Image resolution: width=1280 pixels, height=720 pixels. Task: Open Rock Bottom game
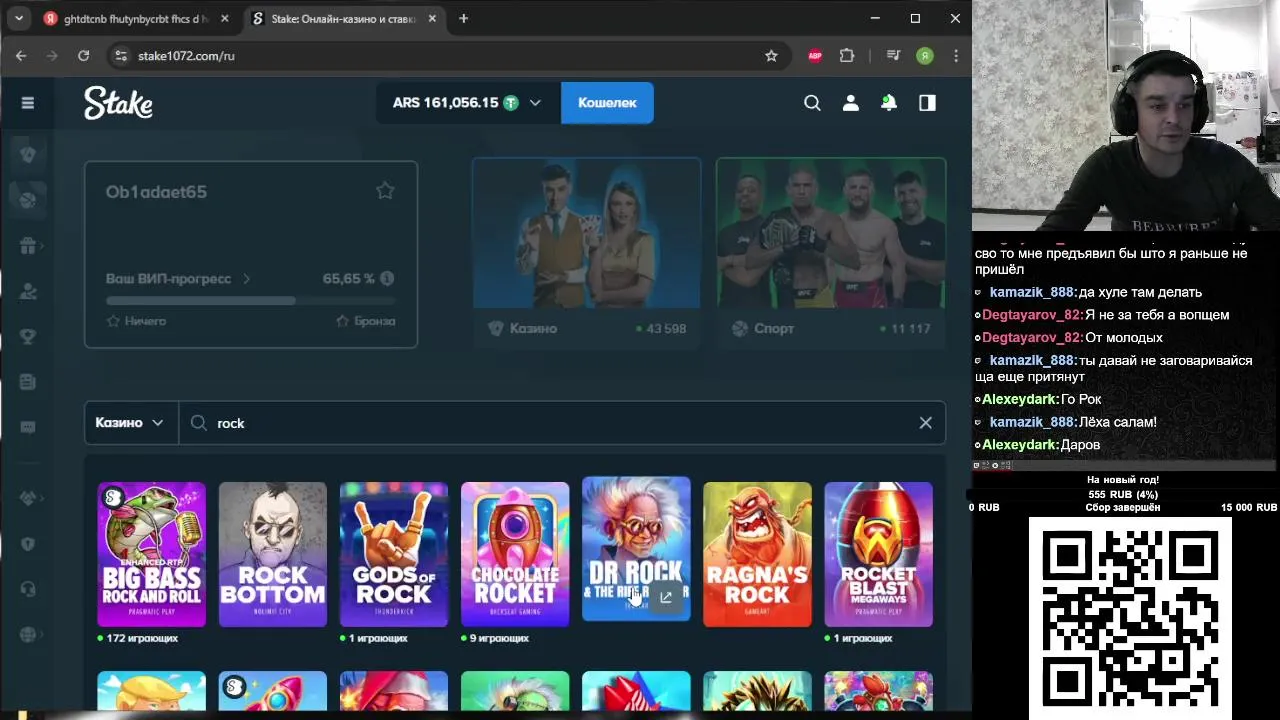272,555
